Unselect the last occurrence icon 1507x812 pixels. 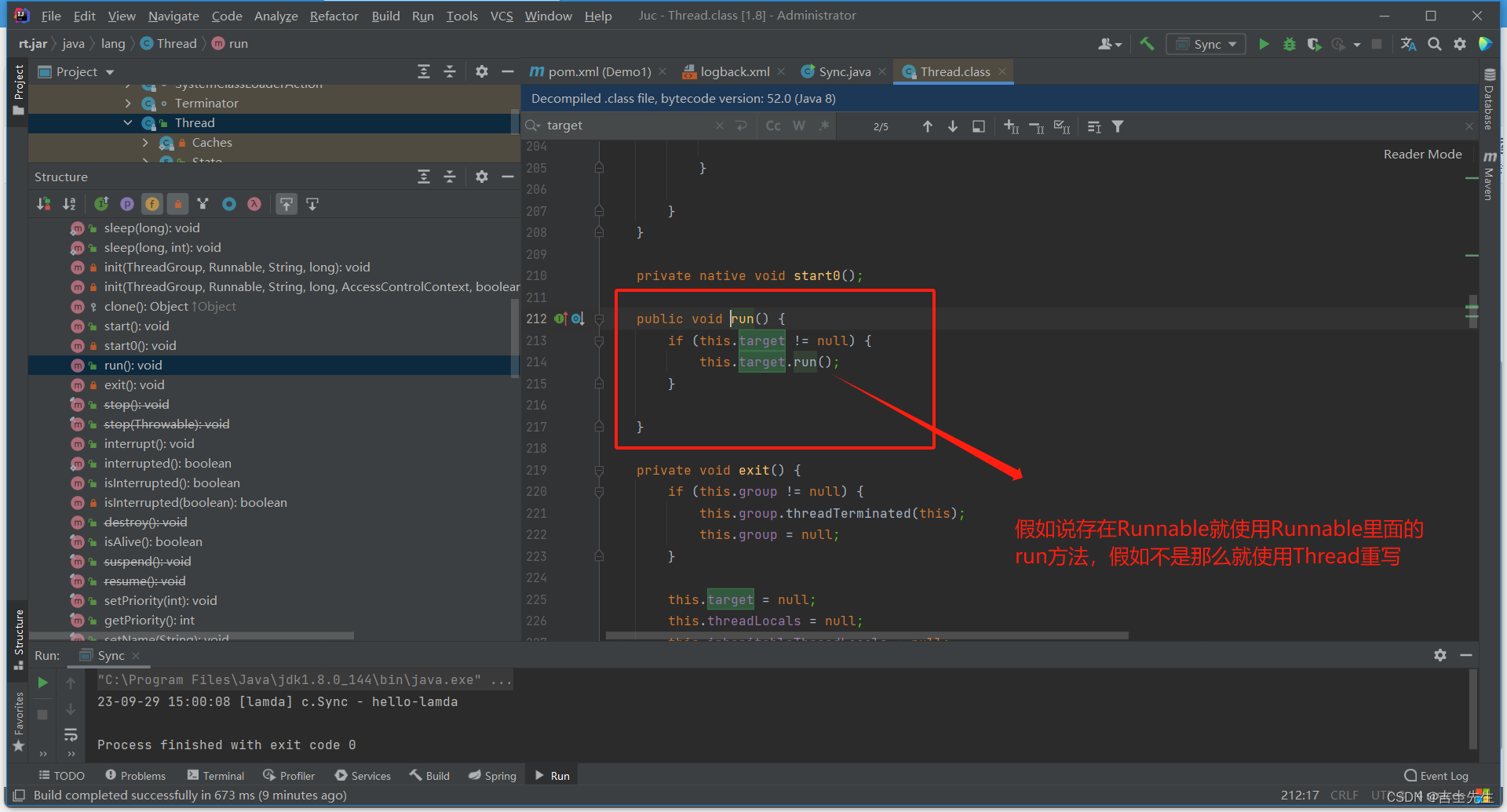[1037, 126]
